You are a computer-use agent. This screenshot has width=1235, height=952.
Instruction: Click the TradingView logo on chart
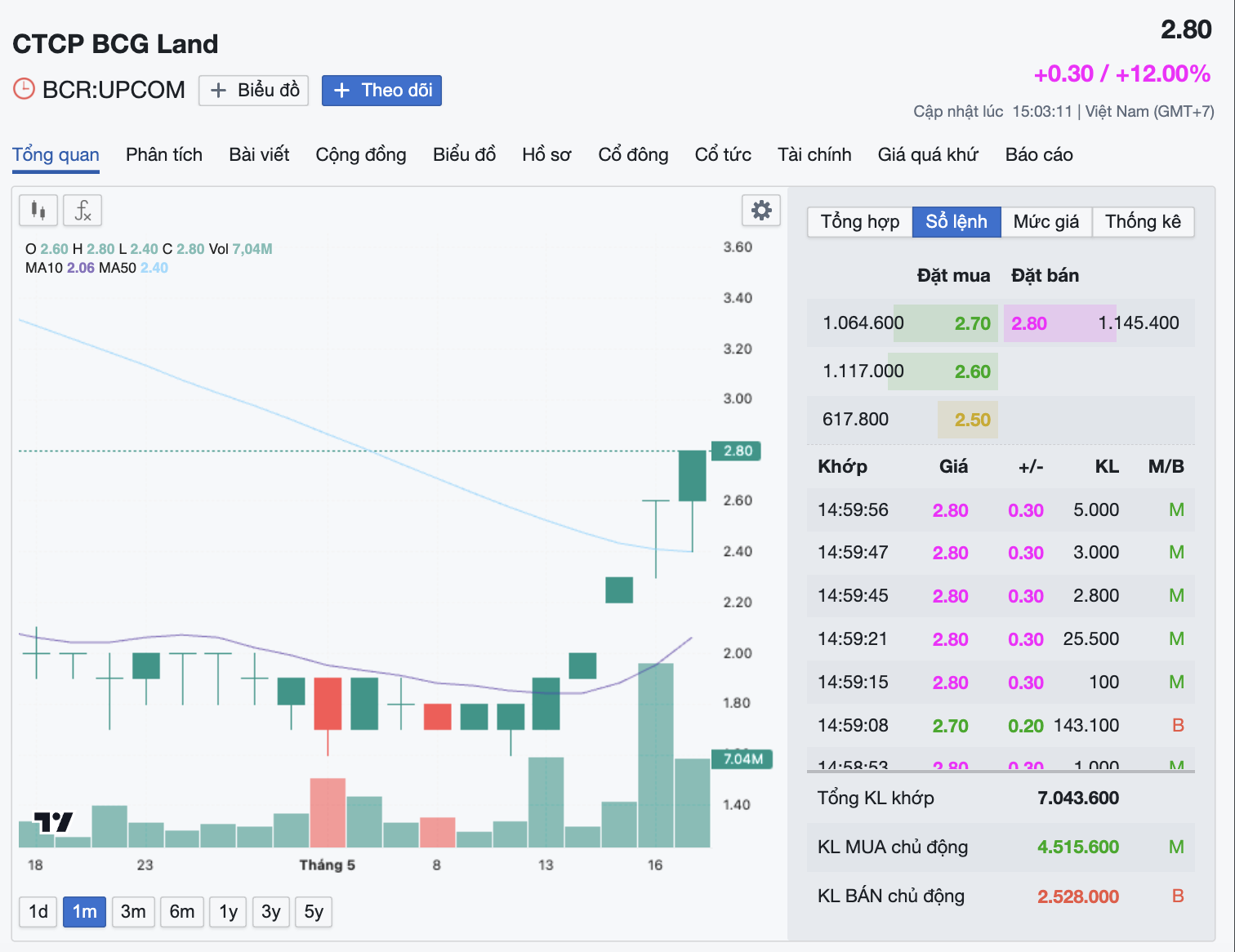(53, 821)
